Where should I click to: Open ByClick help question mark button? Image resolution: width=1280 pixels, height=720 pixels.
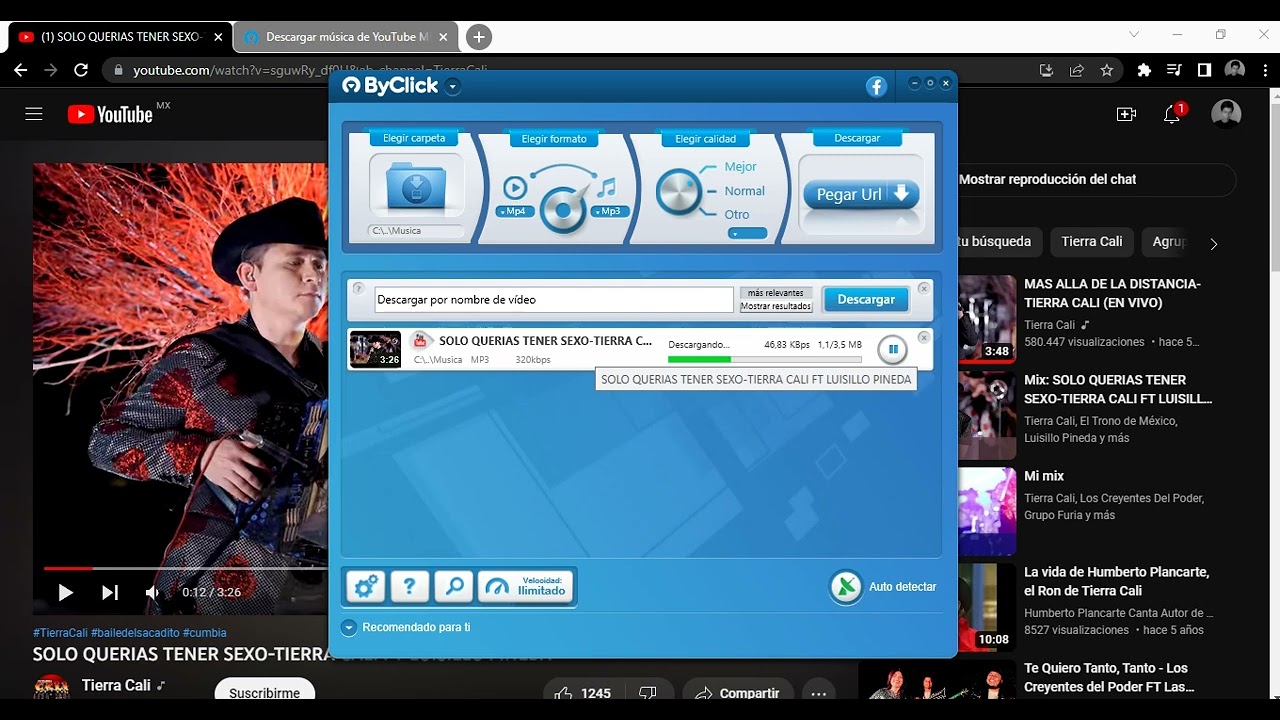point(410,587)
